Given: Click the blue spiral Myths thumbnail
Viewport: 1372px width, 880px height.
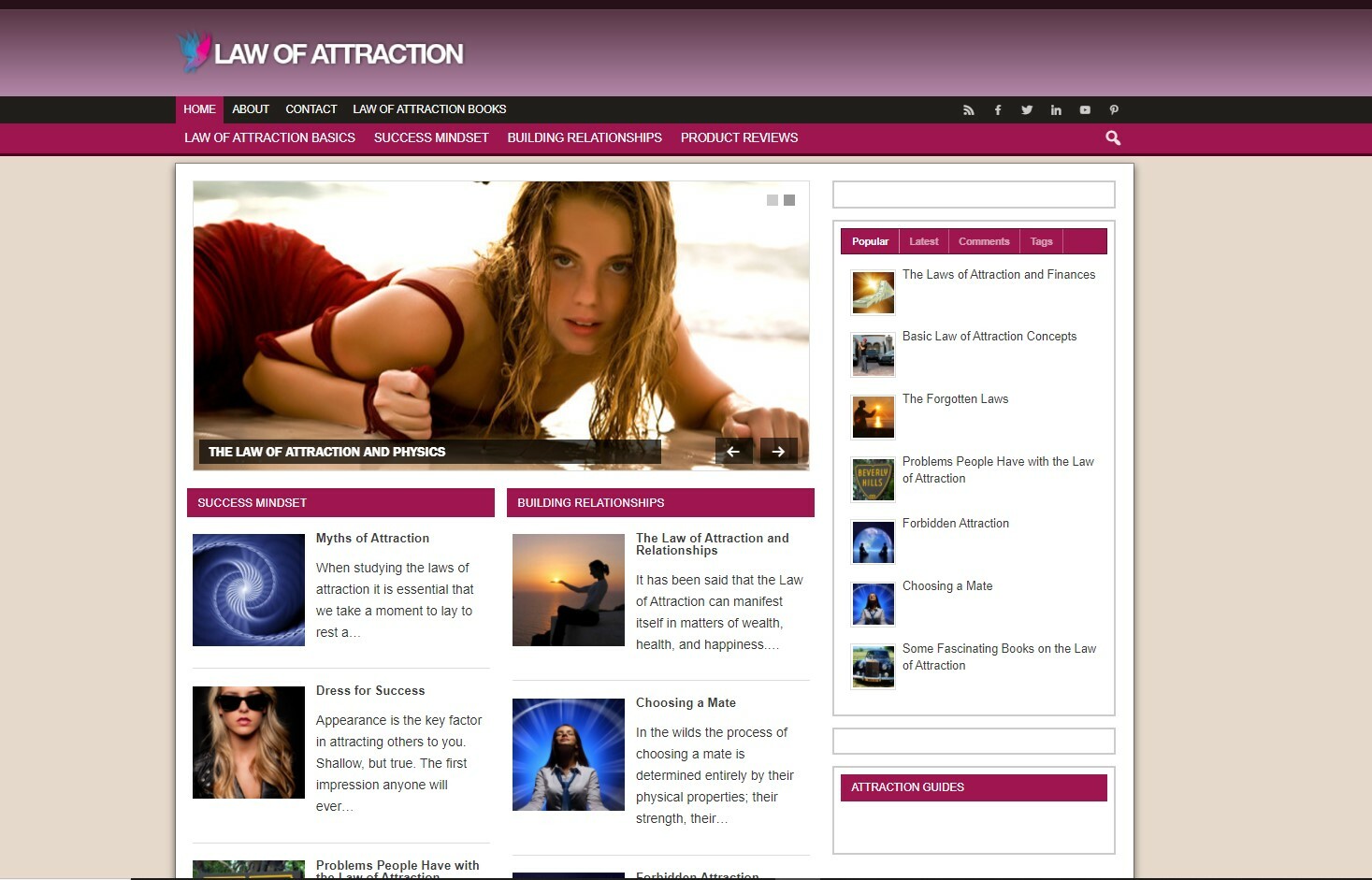Looking at the screenshot, I should click(x=249, y=590).
